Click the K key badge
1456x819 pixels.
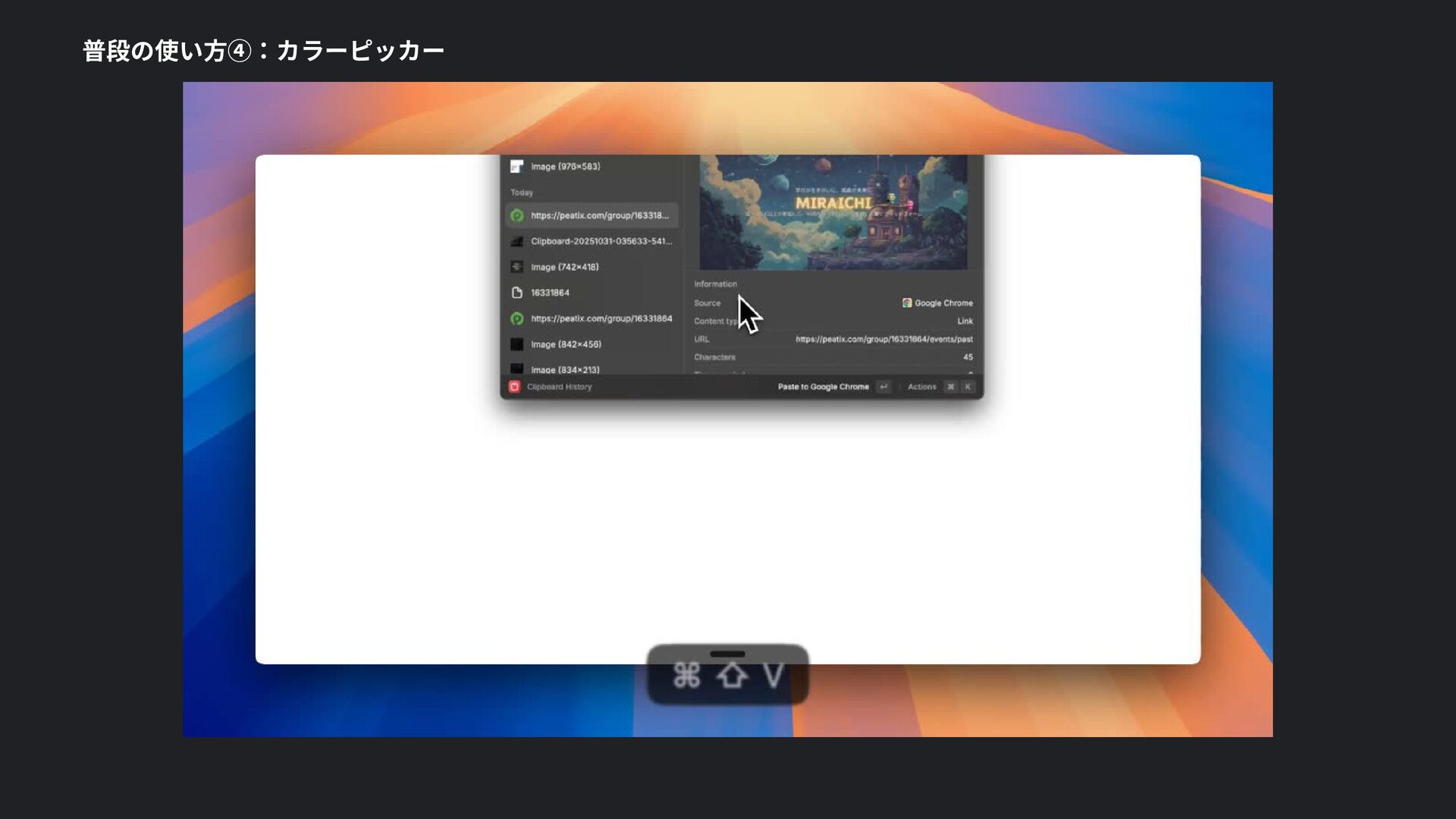968,387
